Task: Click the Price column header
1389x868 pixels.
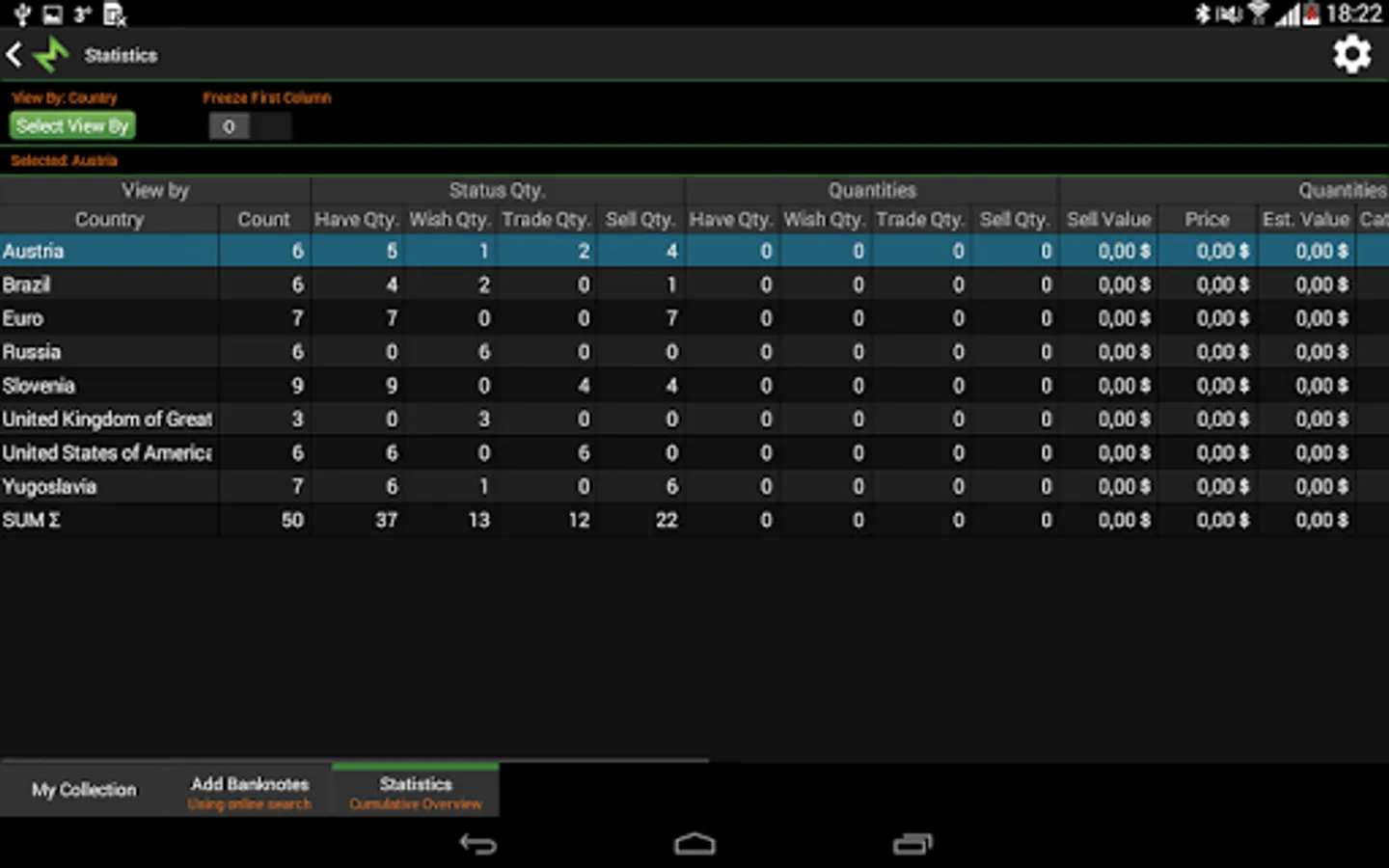Action: tap(1207, 220)
